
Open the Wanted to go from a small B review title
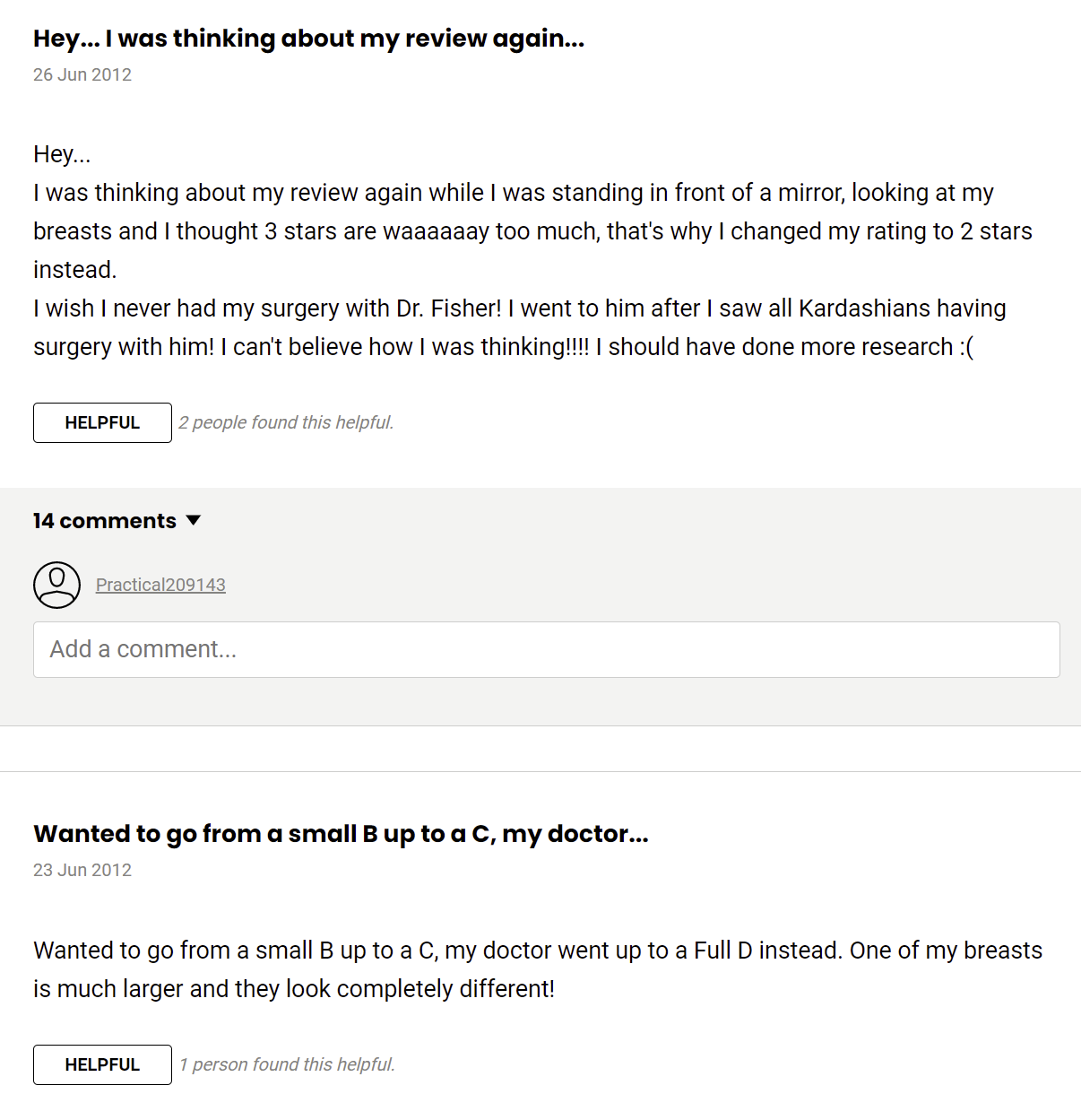coord(341,834)
